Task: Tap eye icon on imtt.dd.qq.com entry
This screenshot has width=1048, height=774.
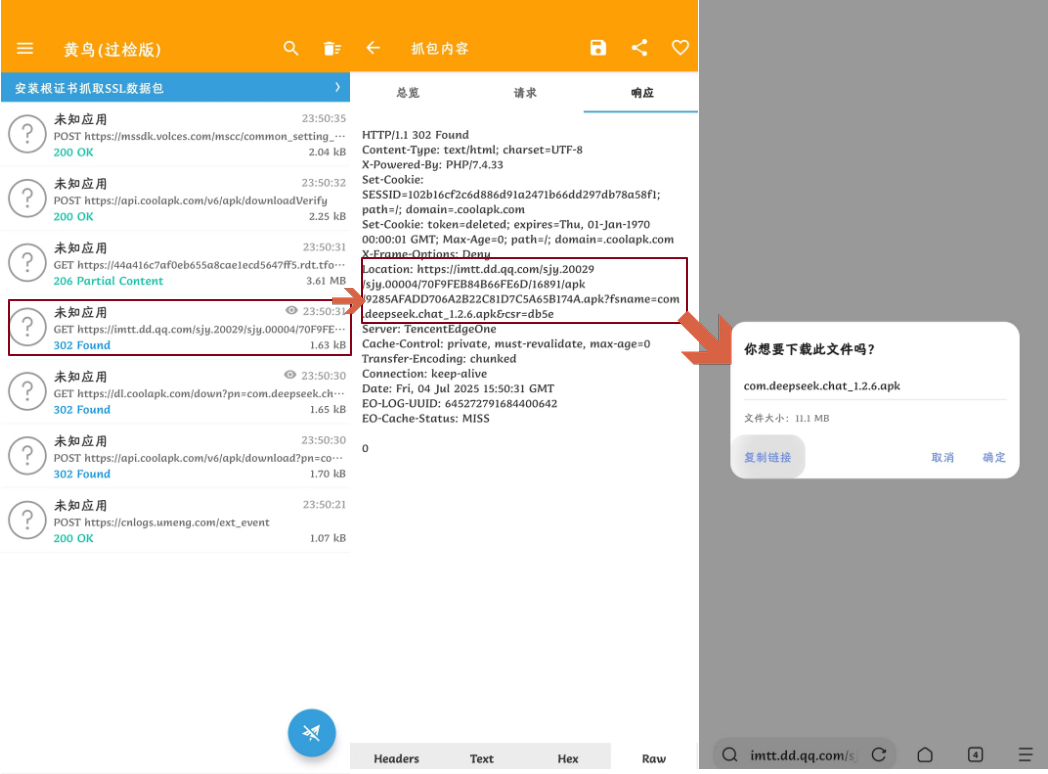Action: click(291, 310)
